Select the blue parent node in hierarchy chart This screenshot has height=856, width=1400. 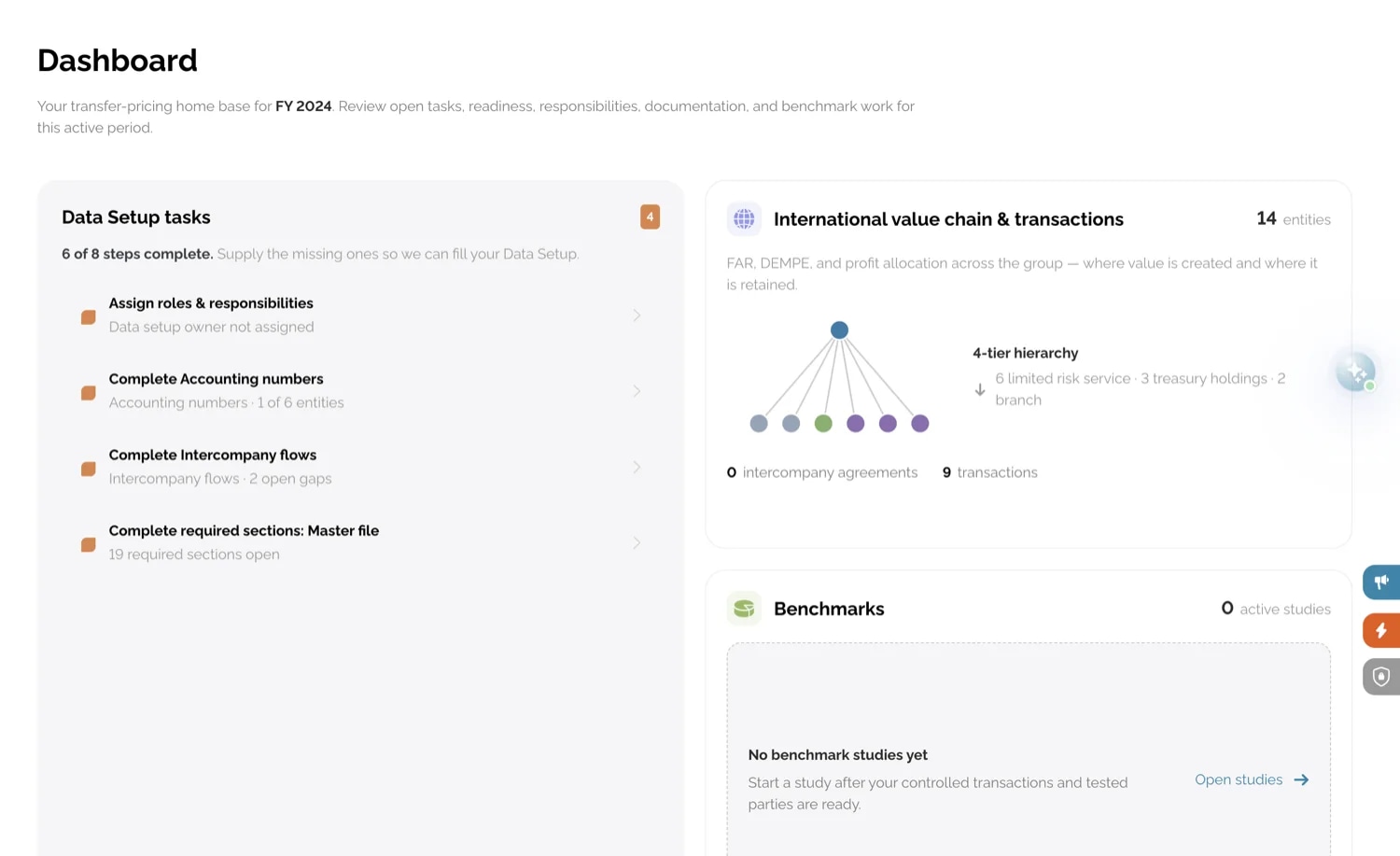pyautogui.click(x=839, y=330)
